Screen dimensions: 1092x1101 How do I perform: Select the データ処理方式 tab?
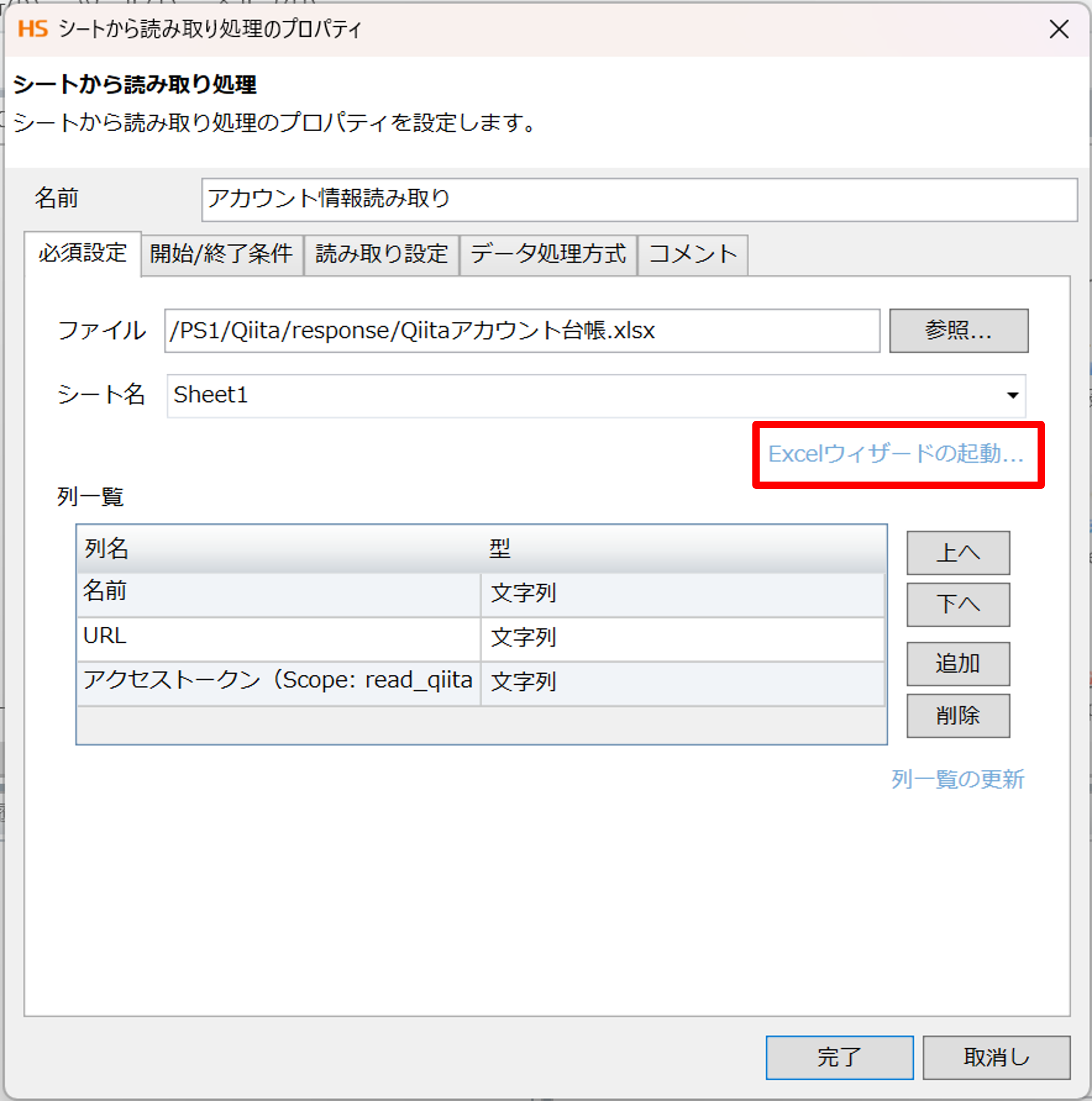[548, 255]
